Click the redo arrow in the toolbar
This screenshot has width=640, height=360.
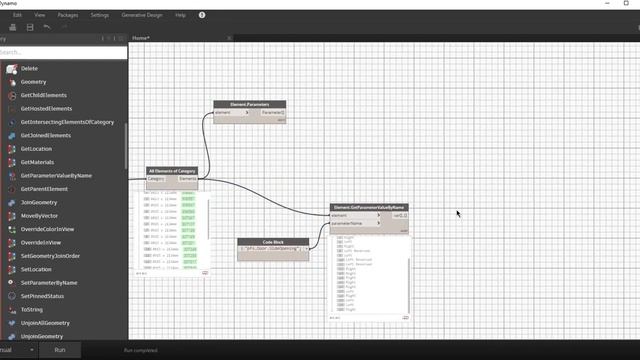pyautogui.click(x=64, y=27)
